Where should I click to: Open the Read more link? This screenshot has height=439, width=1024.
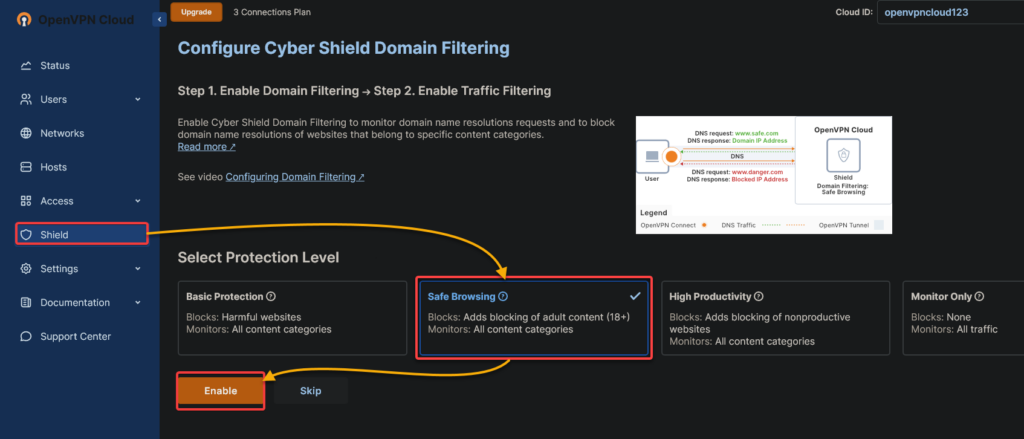click(206, 147)
